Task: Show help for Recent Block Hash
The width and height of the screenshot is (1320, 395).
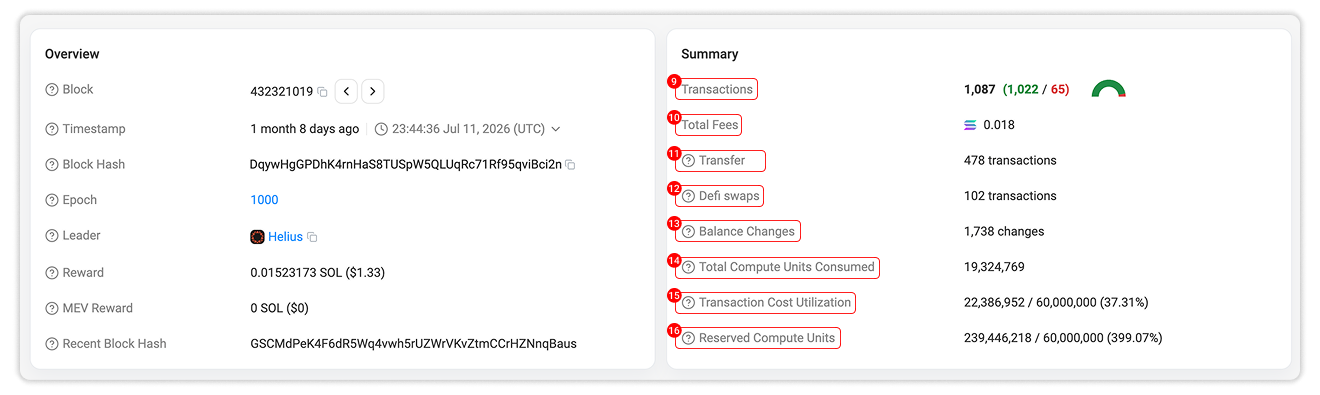Action: [52, 344]
